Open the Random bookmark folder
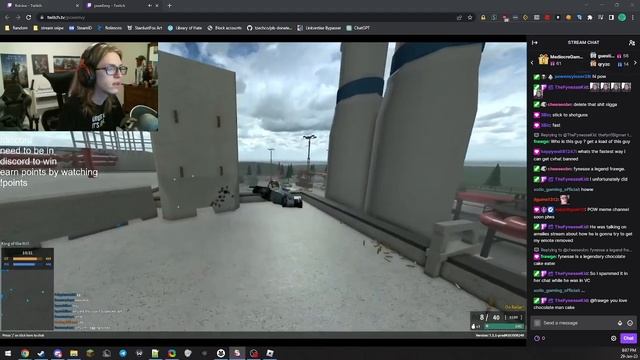 coord(16,28)
